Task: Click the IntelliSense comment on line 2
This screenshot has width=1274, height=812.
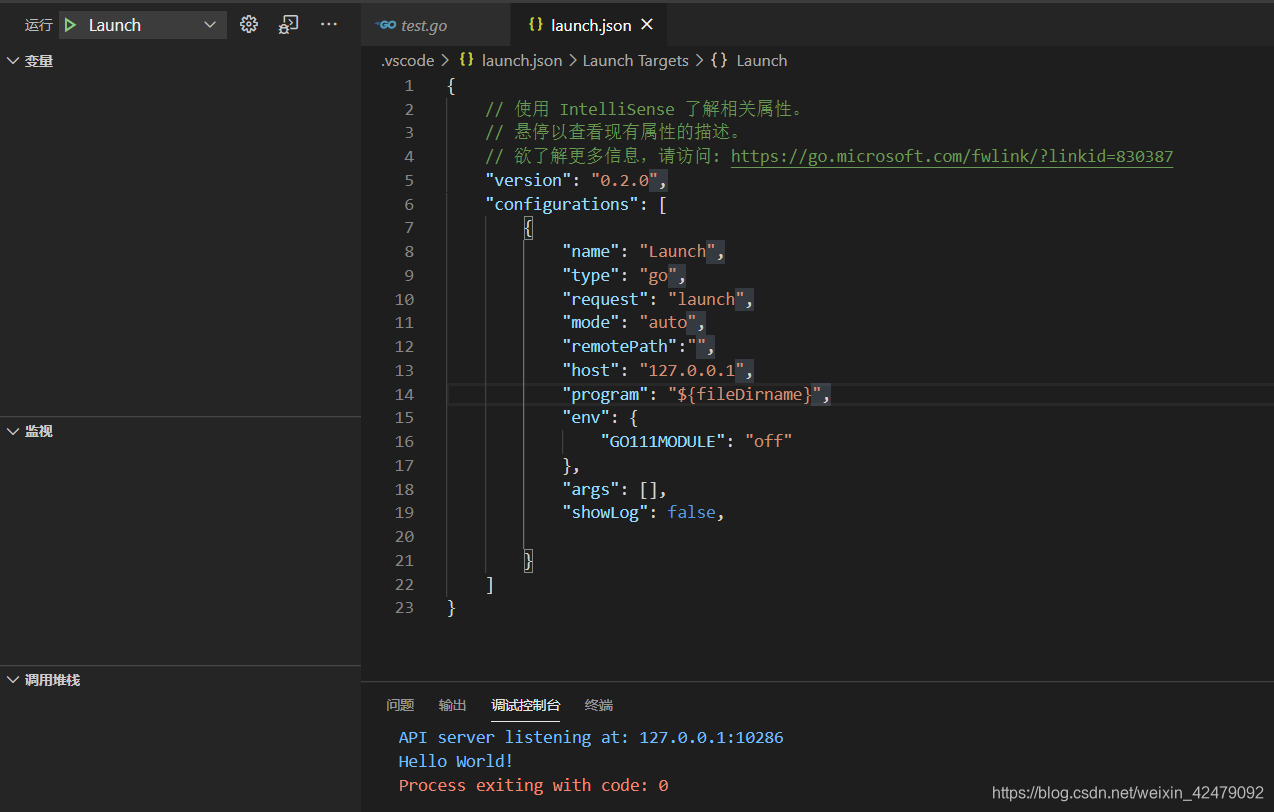Action: (x=645, y=109)
